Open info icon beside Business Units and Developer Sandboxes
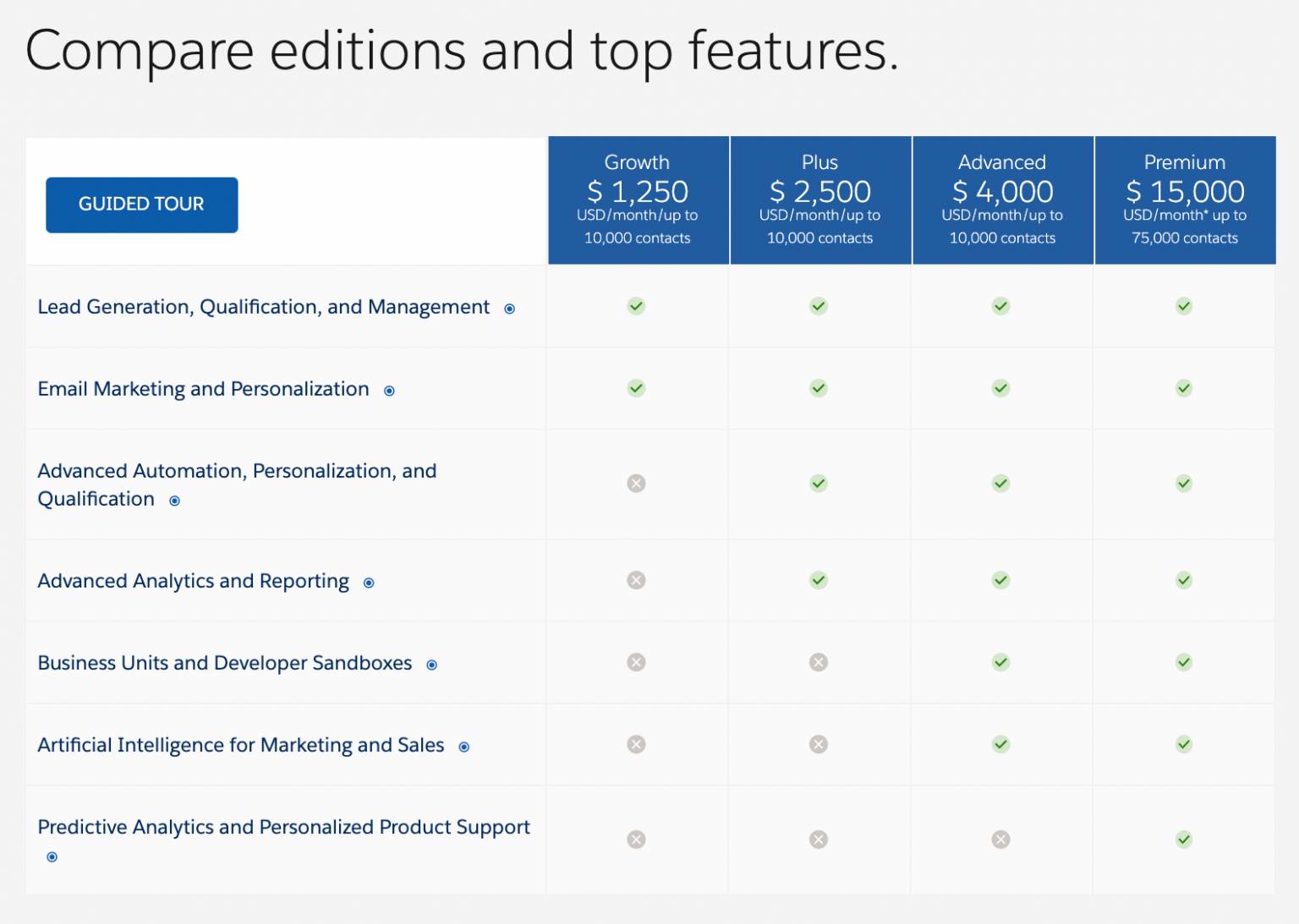The height and width of the screenshot is (924, 1299). click(x=431, y=665)
